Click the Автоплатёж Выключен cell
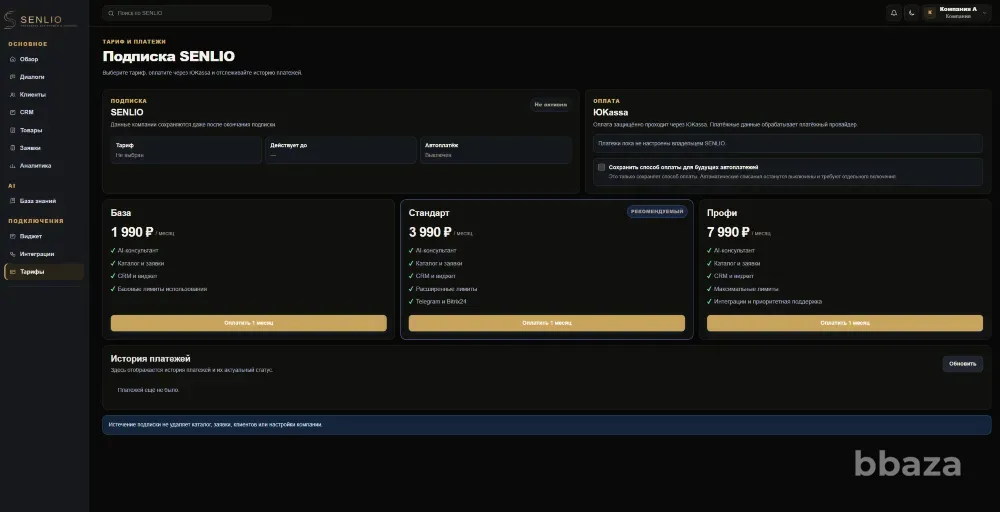 (496, 150)
